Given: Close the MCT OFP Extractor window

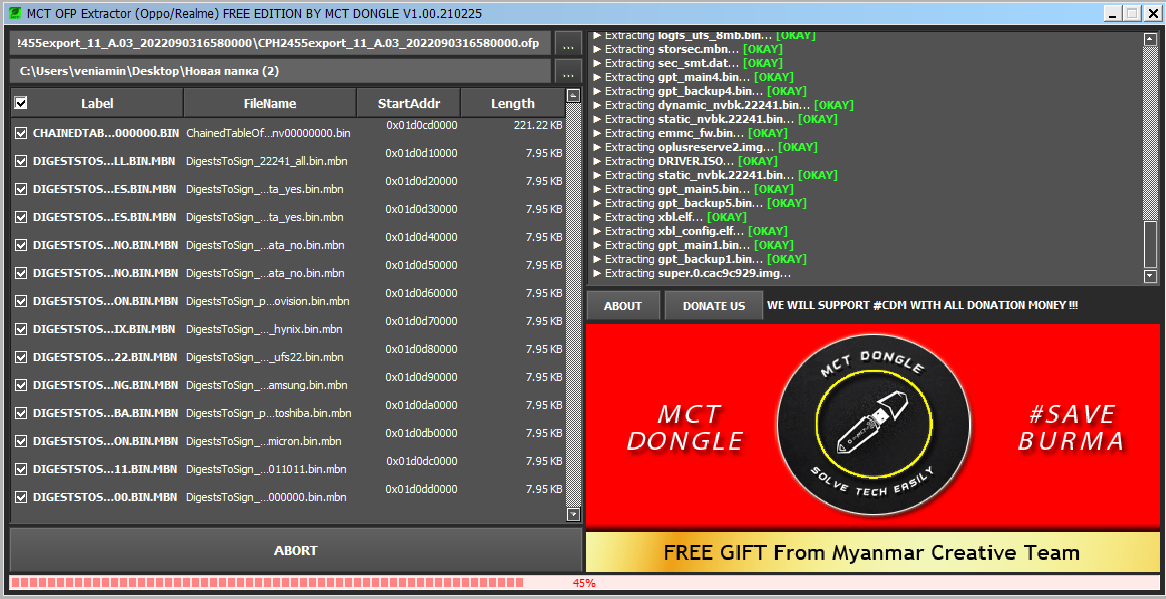Looking at the screenshot, I should click(x=1151, y=13).
